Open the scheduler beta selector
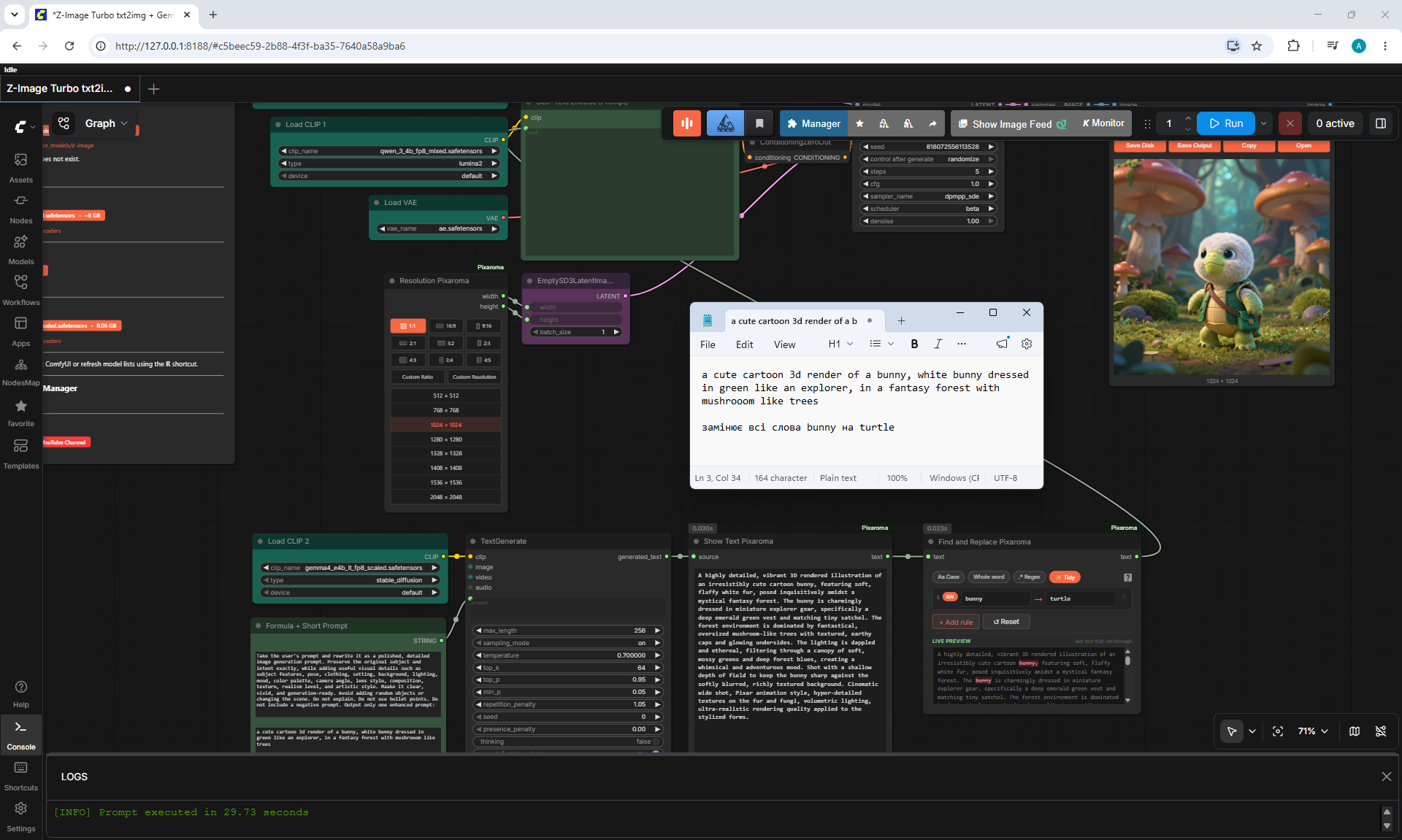Image resolution: width=1402 pixels, height=840 pixels. pos(928,209)
